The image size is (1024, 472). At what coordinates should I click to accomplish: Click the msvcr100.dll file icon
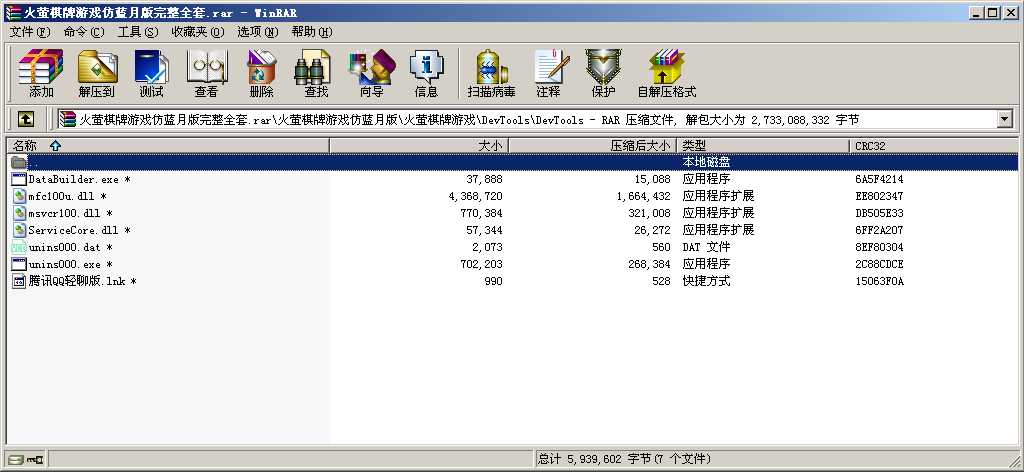tap(19, 213)
